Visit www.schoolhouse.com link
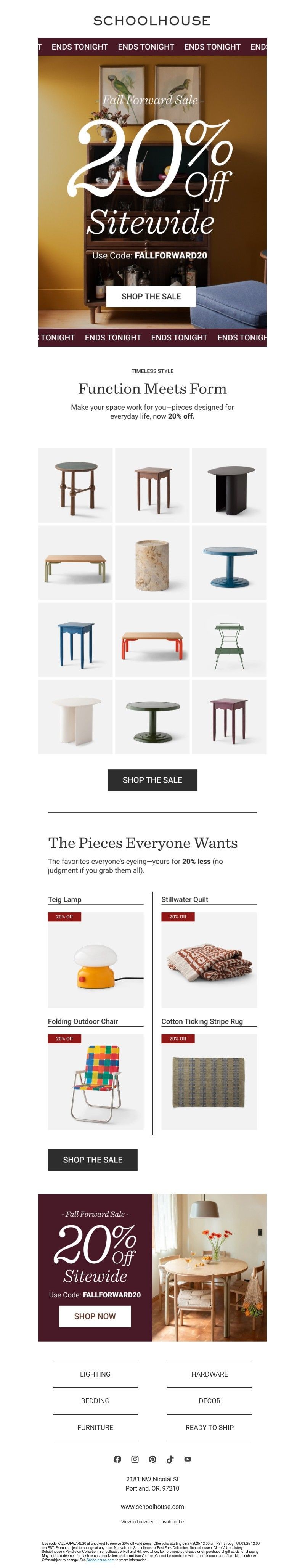The image size is (305, 1568). click(152, 1507)
